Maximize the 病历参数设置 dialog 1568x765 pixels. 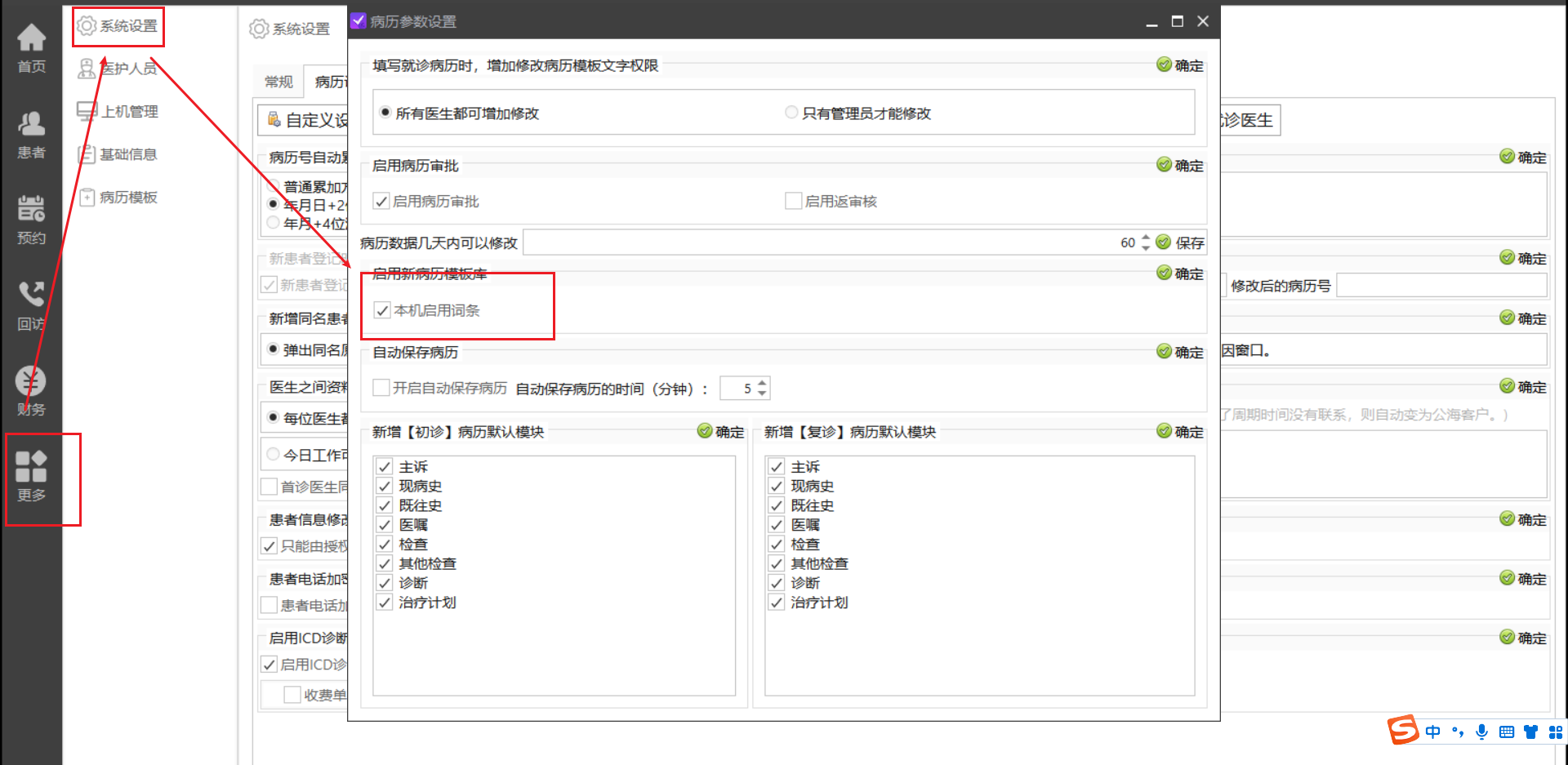coord(1178,21)
